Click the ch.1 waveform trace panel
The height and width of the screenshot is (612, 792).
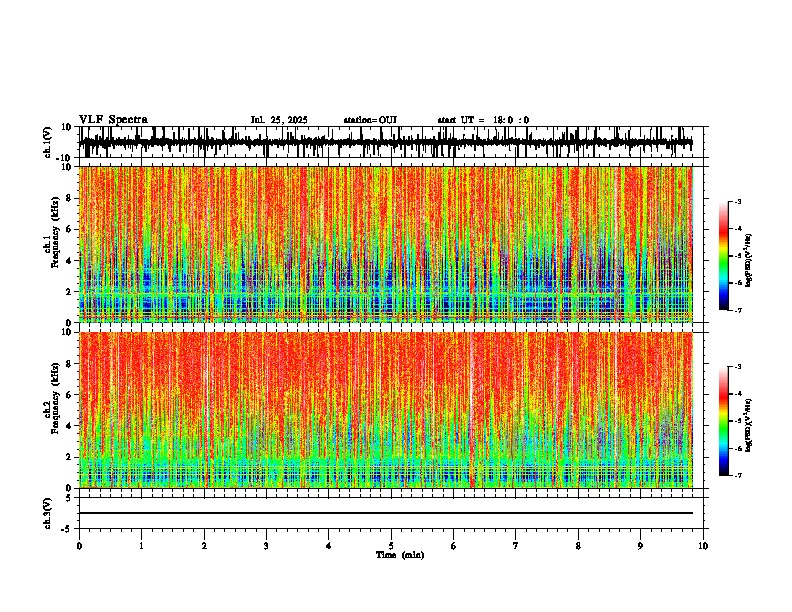[x=391, y=142]
